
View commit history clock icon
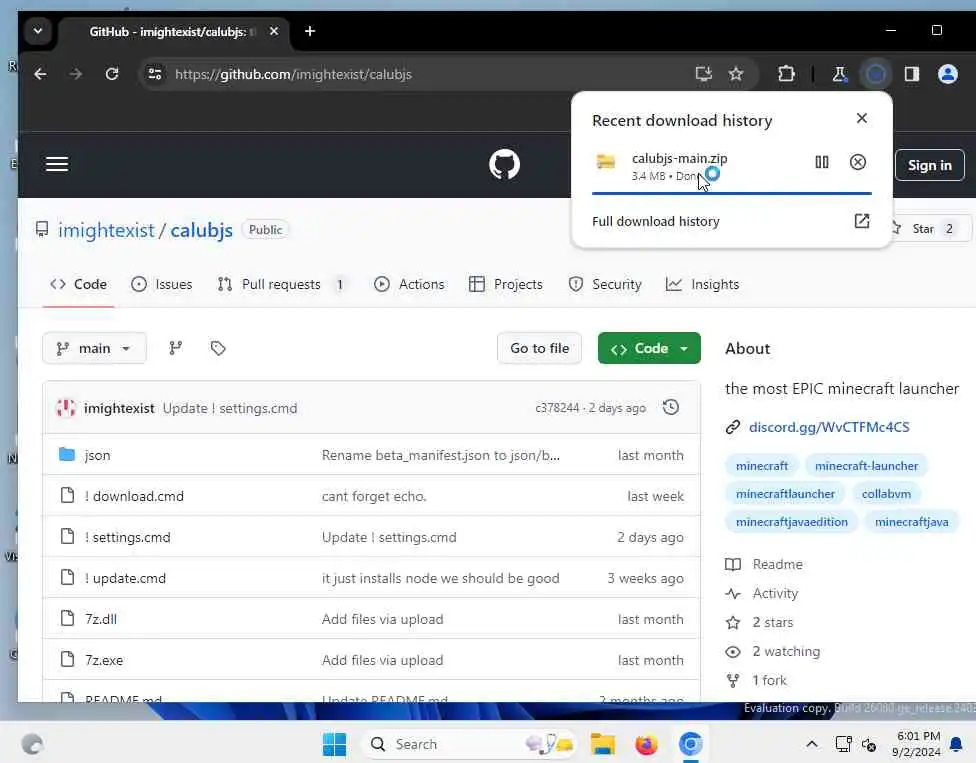[670, 408]
